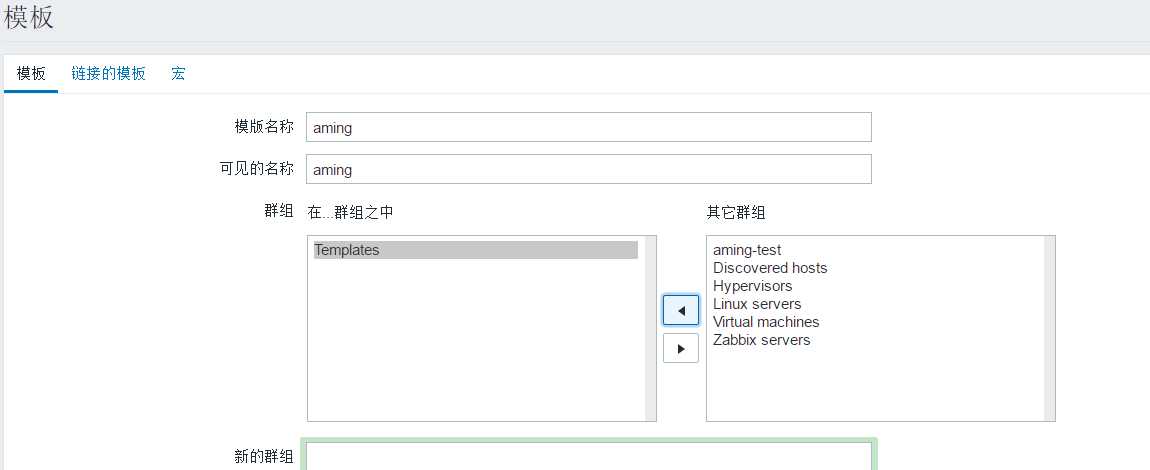Pick Linux servers in other groups
Image resolution: width=1150 pixels, height=470 pixels.
coord(757,304)
